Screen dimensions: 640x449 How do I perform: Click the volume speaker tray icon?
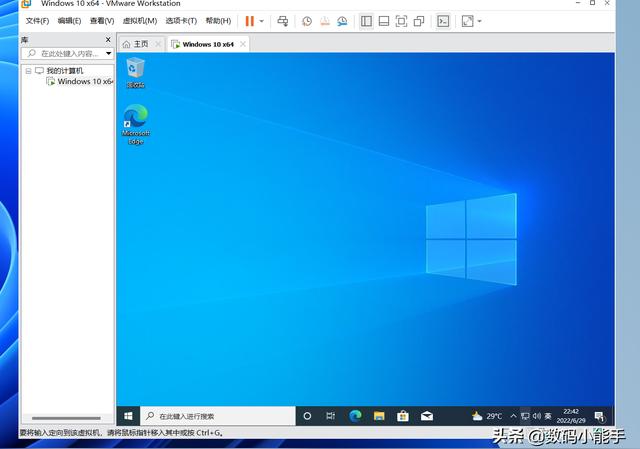click(x=537, y=416)
